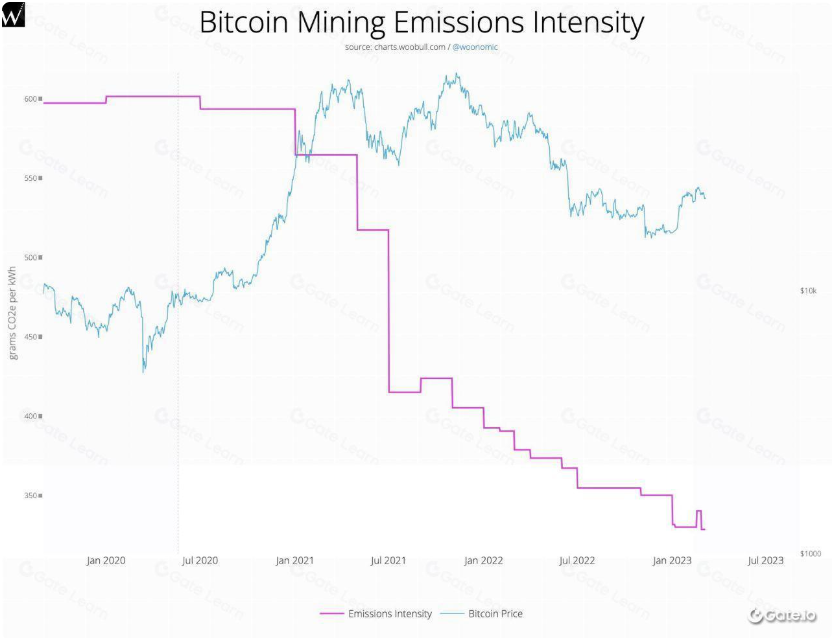833x638 pixels.
Task: Select the Jul 2022 axis label
Action: [x=577, y=560]
